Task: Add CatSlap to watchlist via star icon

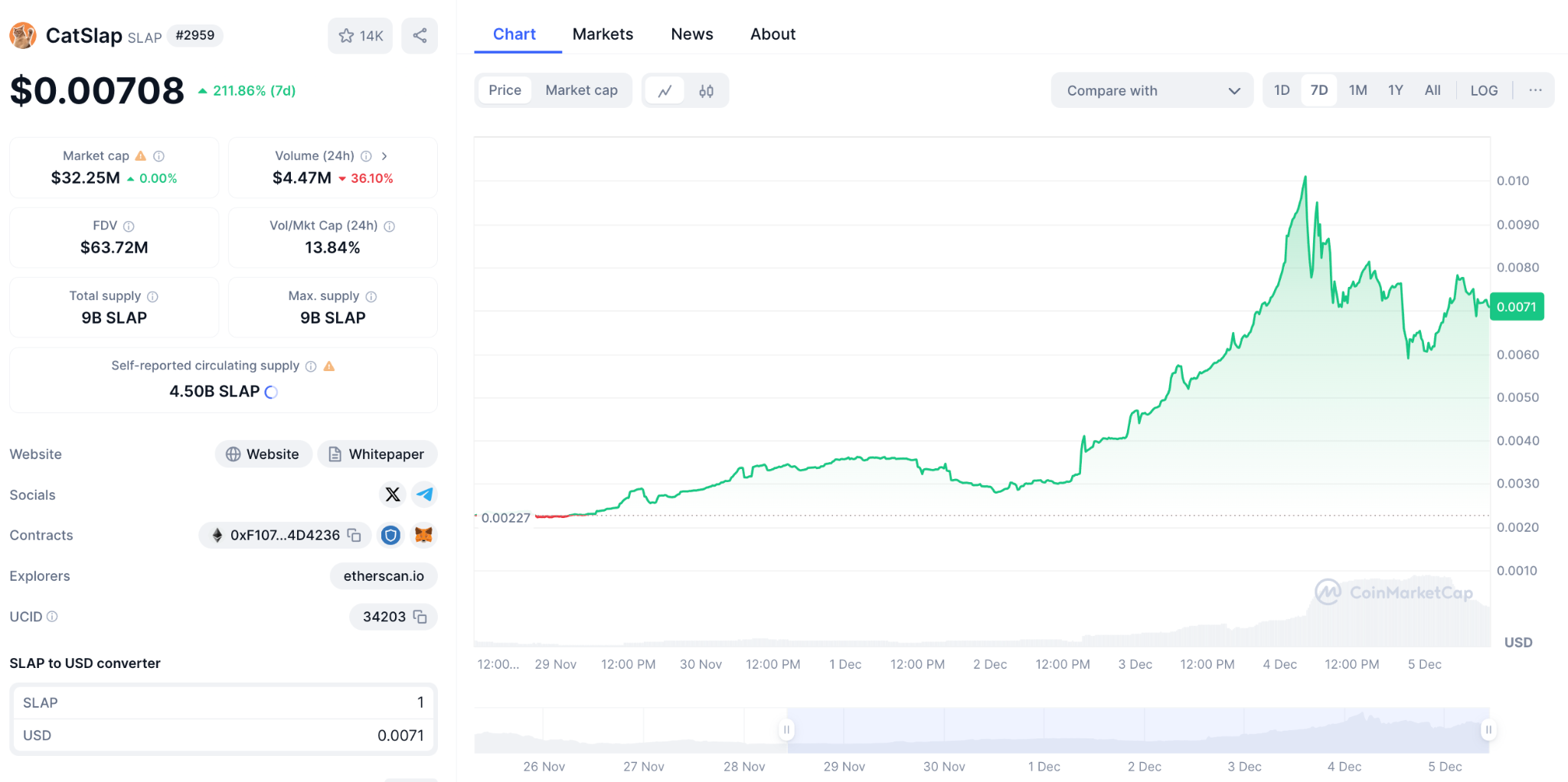Action: [361, 36]
